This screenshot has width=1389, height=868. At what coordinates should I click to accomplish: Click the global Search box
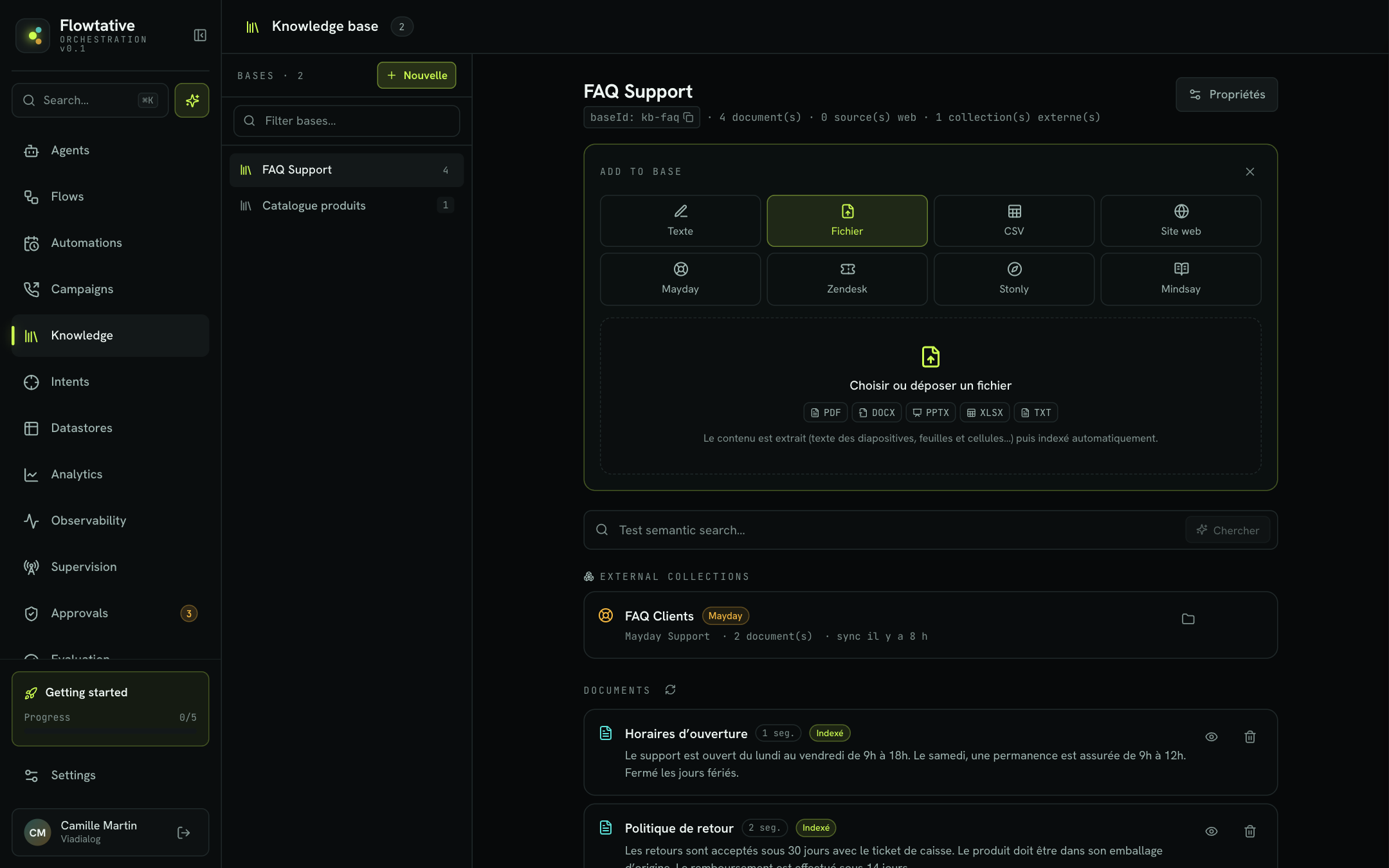(x=90, y=100)
